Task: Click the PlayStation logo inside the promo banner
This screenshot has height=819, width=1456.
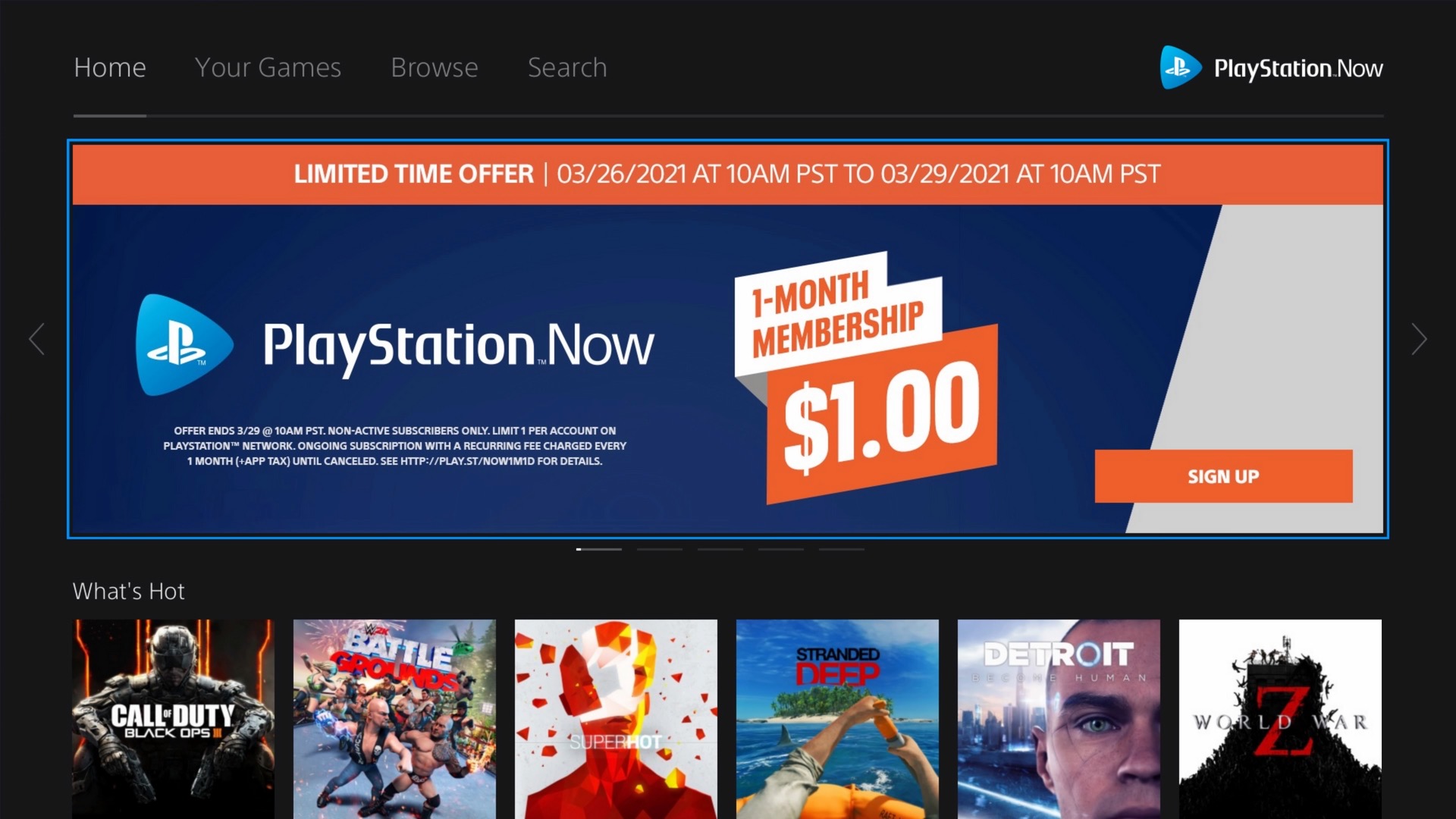Action: (x=184, y=345)
